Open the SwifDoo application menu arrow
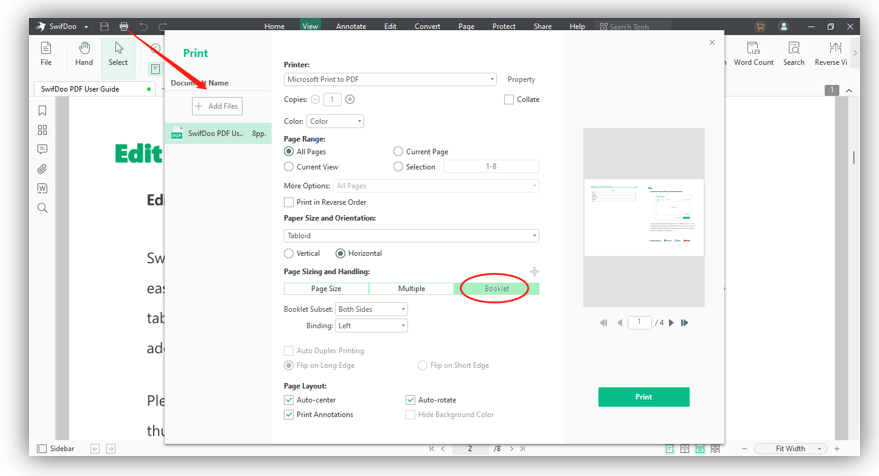 click(86, 26)
